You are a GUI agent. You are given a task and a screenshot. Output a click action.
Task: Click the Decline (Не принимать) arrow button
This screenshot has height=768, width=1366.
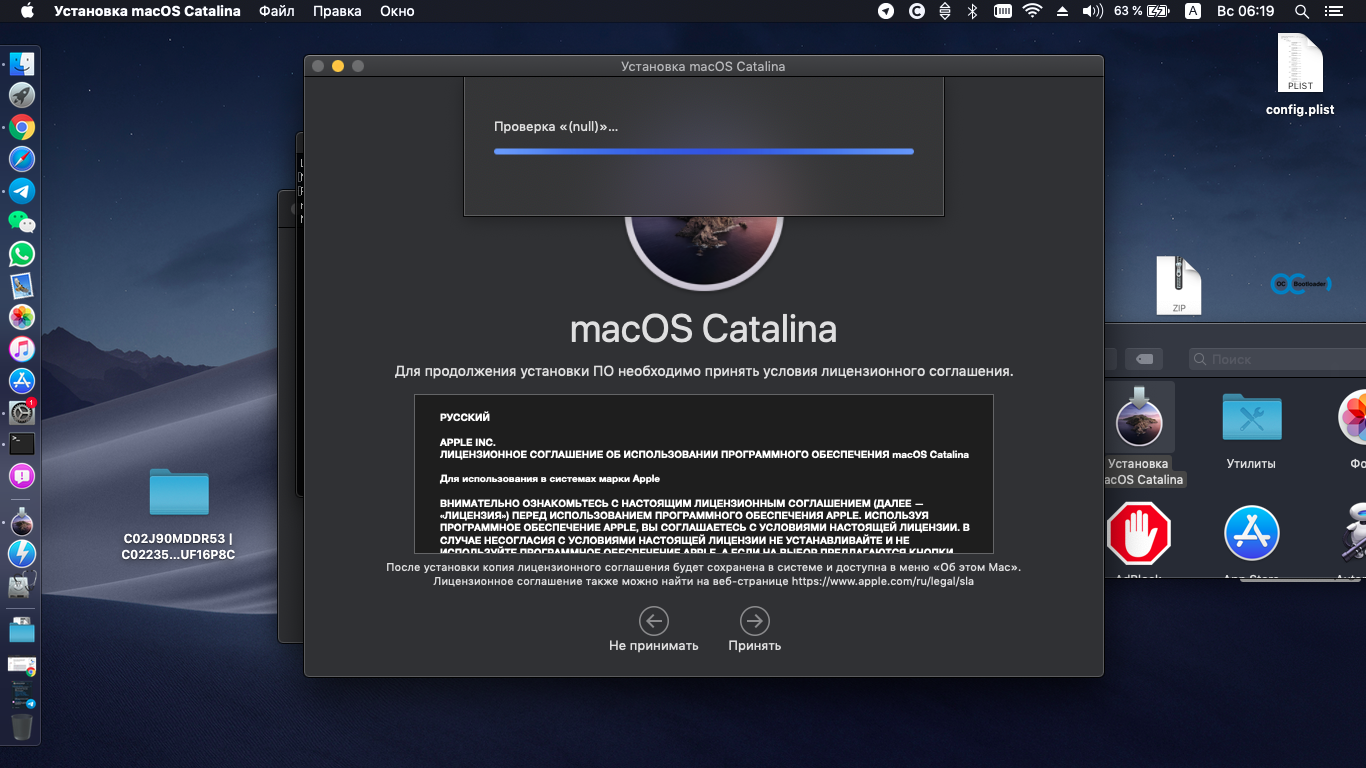pos(653,621)
